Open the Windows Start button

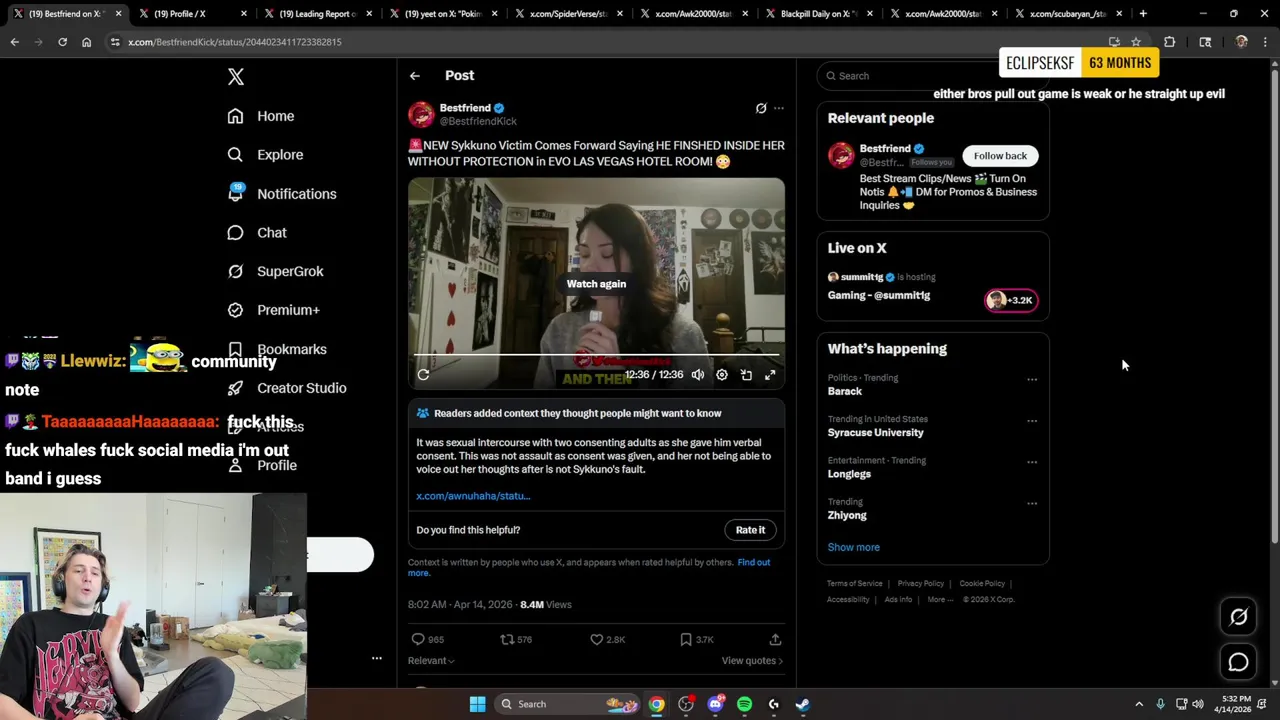pos(477,704)
